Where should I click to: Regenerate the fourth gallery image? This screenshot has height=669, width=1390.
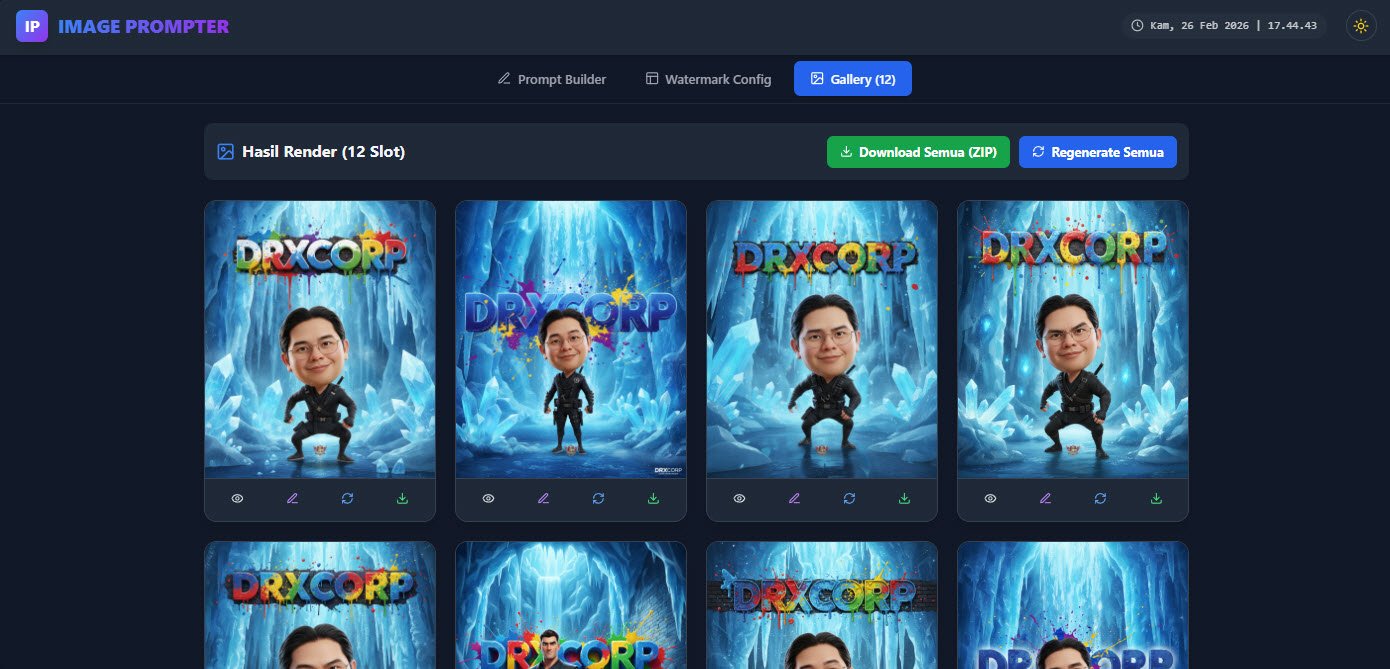tap(1100, 498)
